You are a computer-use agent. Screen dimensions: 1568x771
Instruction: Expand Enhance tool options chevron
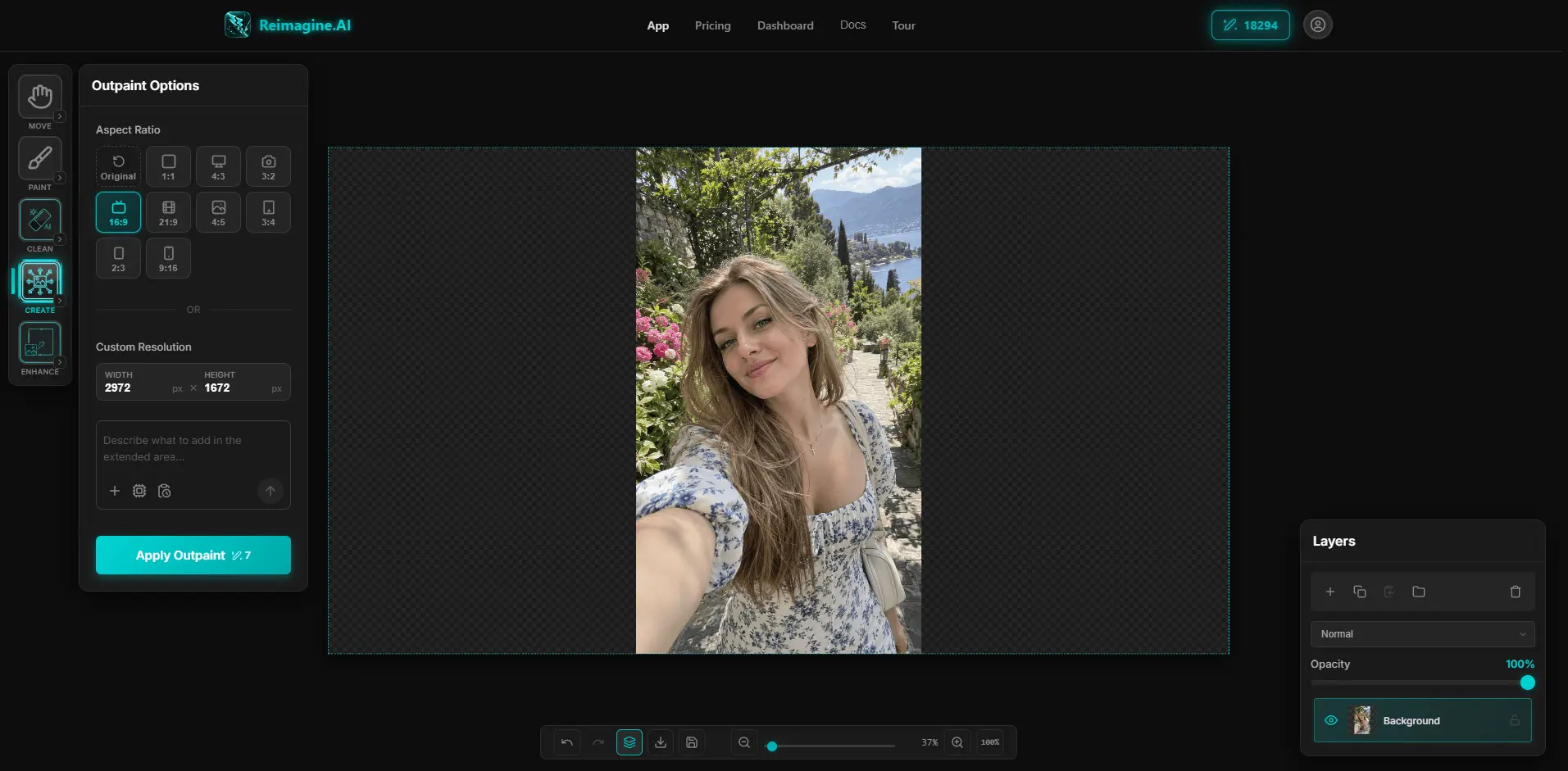60,361
